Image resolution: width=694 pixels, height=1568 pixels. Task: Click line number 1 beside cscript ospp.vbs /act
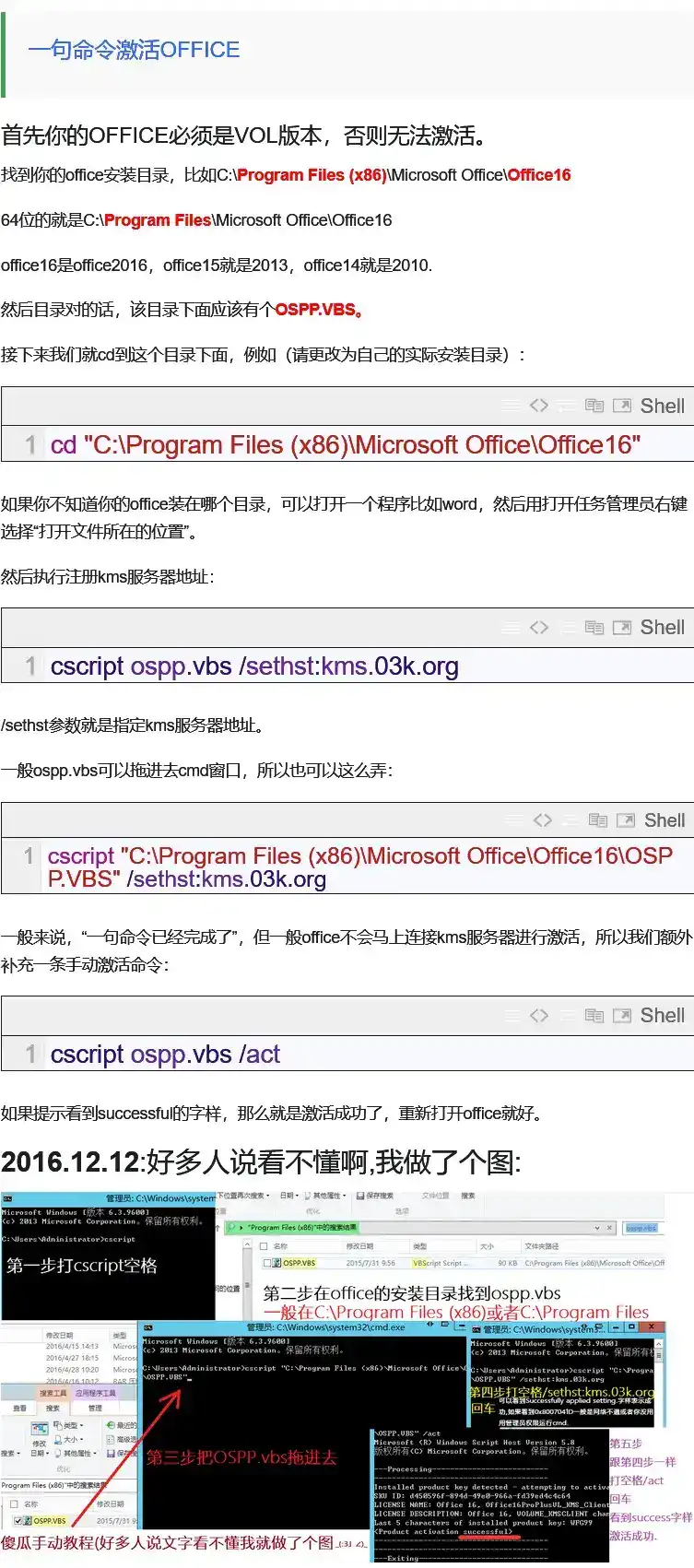click(30, 1055)
